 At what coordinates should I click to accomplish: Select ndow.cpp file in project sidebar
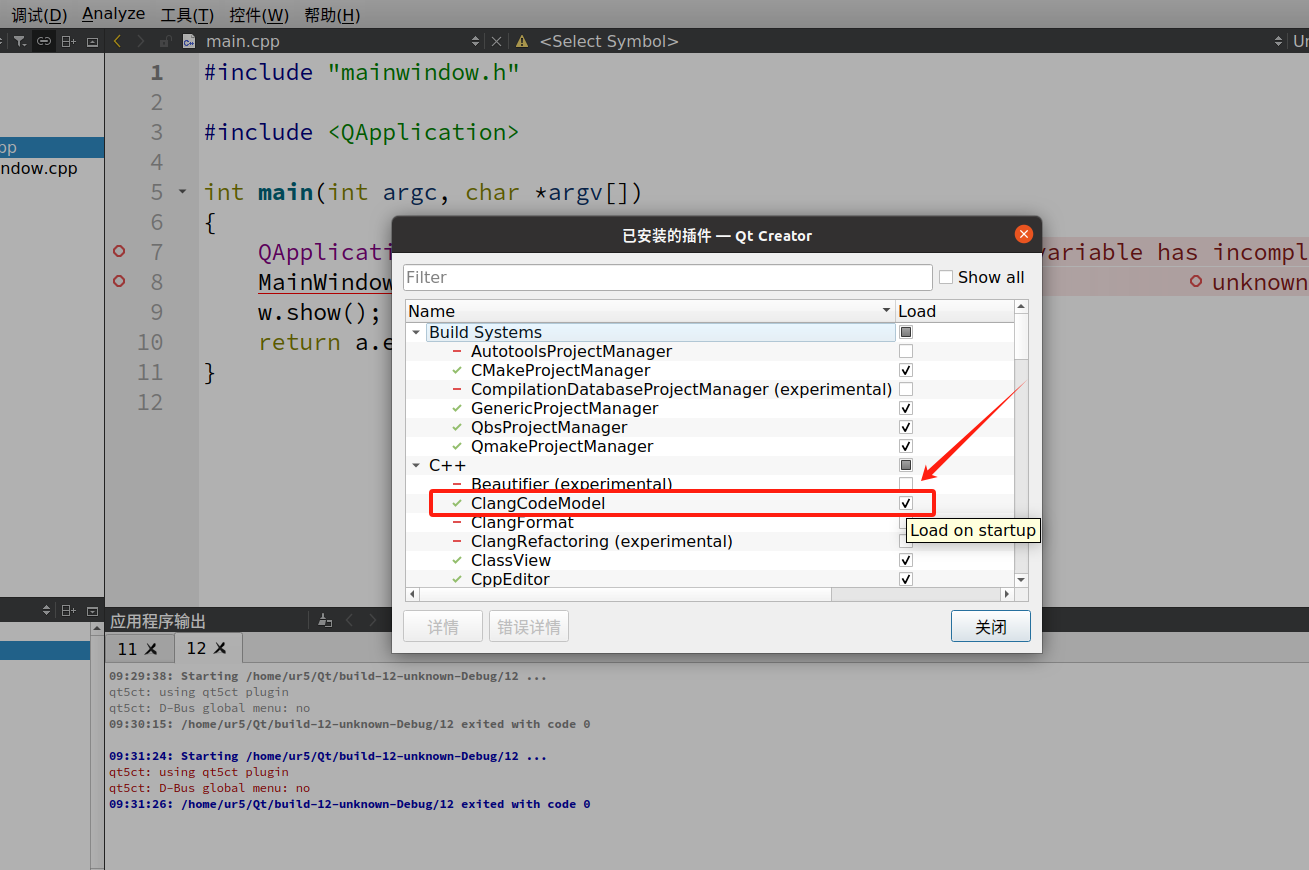click(x=39, y=168)
